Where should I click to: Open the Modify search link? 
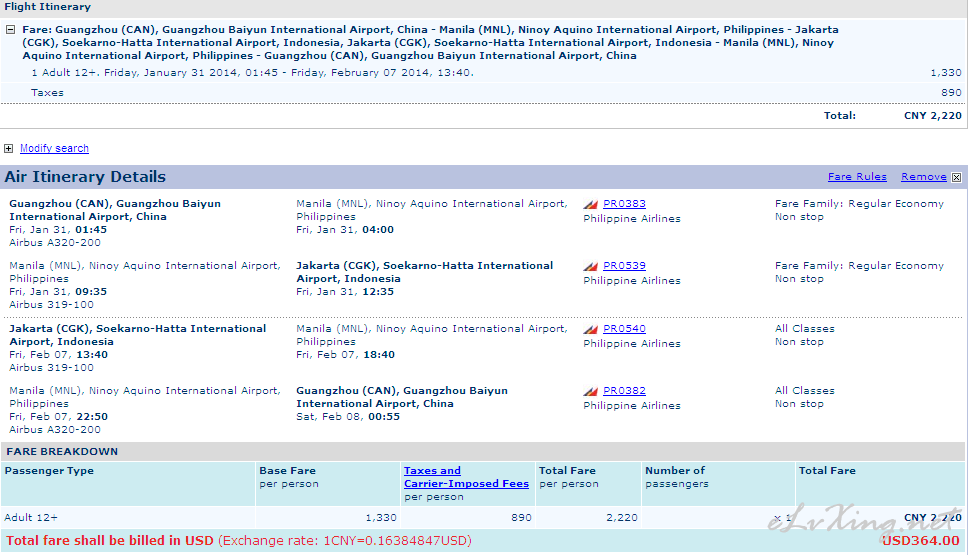point(55,148)
